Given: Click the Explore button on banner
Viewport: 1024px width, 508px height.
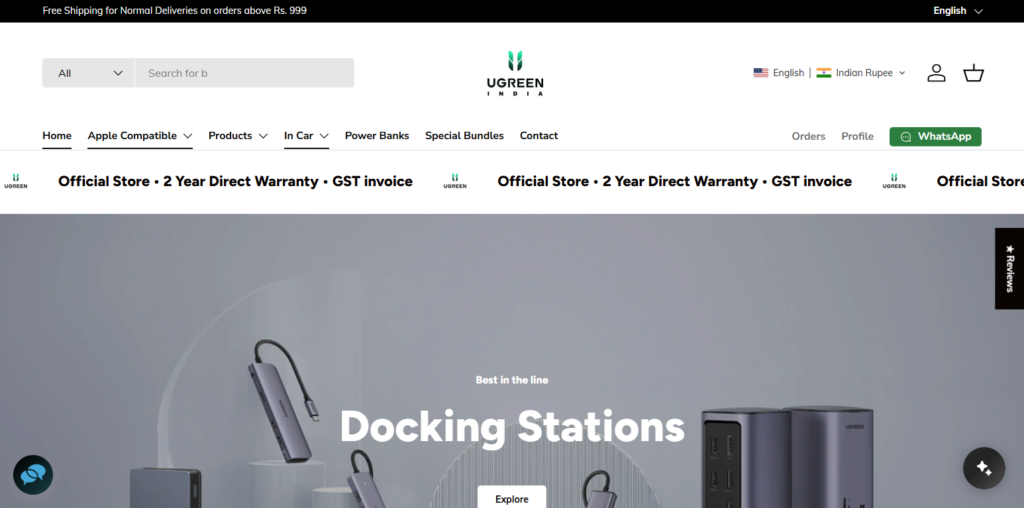Looking at the screenshot, I should point(511,498).
